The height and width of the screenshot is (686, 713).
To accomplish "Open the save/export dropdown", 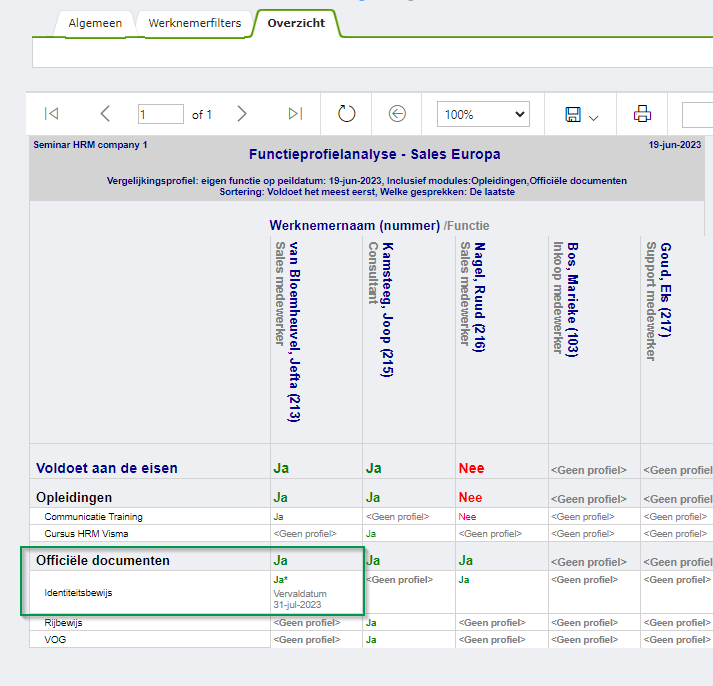I will pos(581,114).
